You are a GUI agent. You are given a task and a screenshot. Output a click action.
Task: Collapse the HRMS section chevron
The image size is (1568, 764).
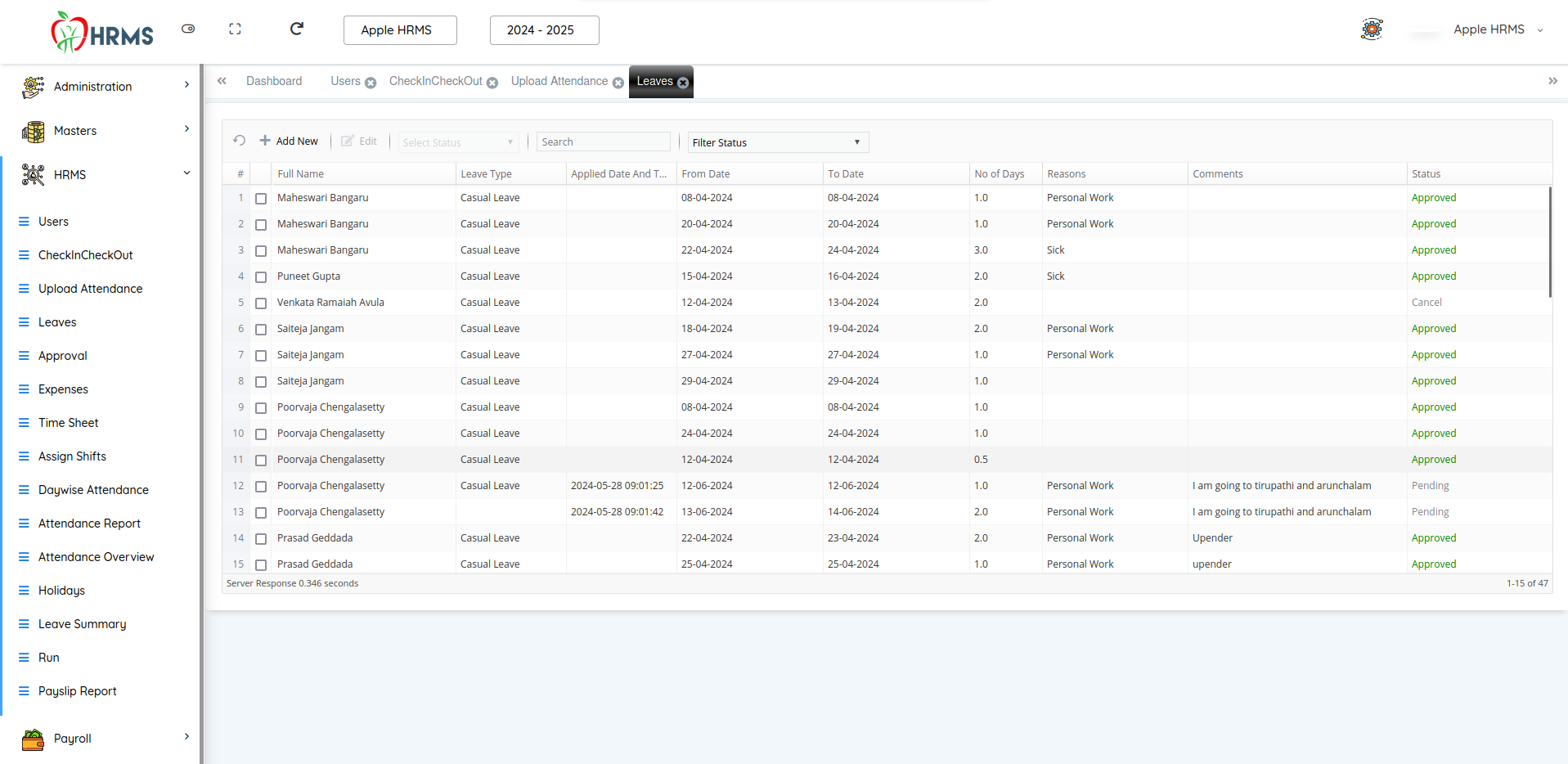(x=186, y=173)
